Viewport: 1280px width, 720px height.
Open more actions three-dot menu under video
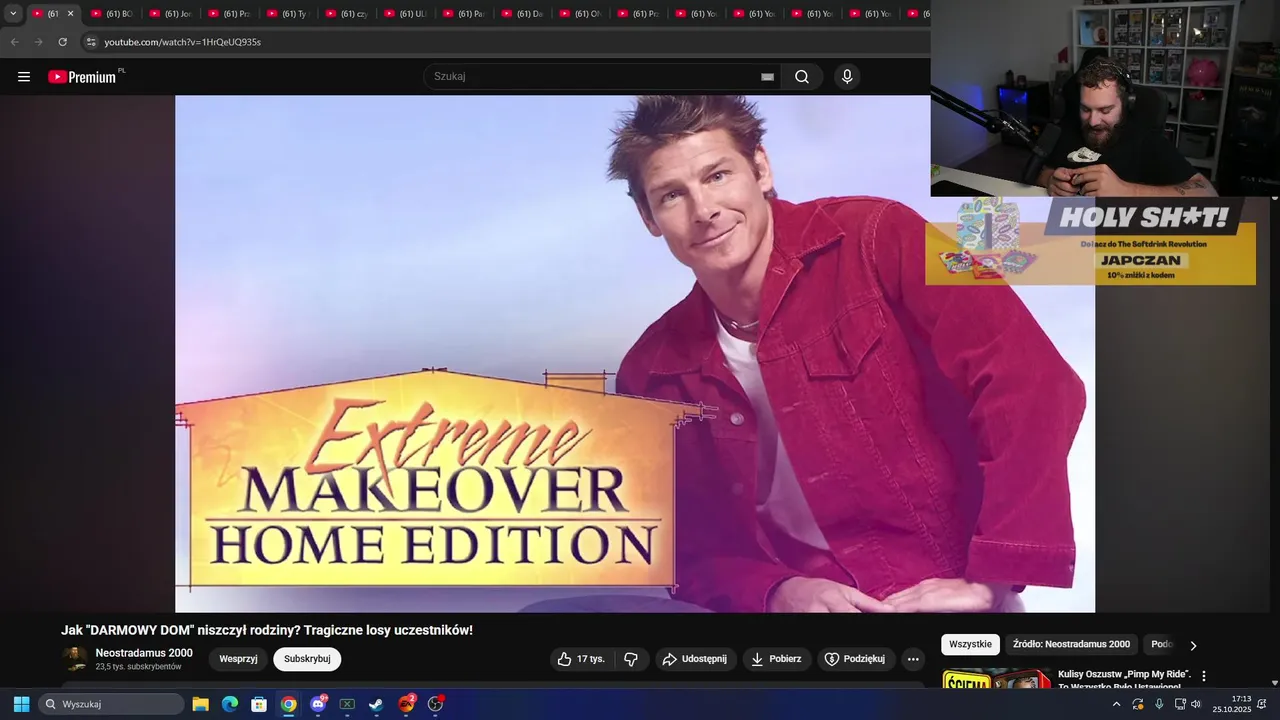pyautogui.click(x=912, y=659)
